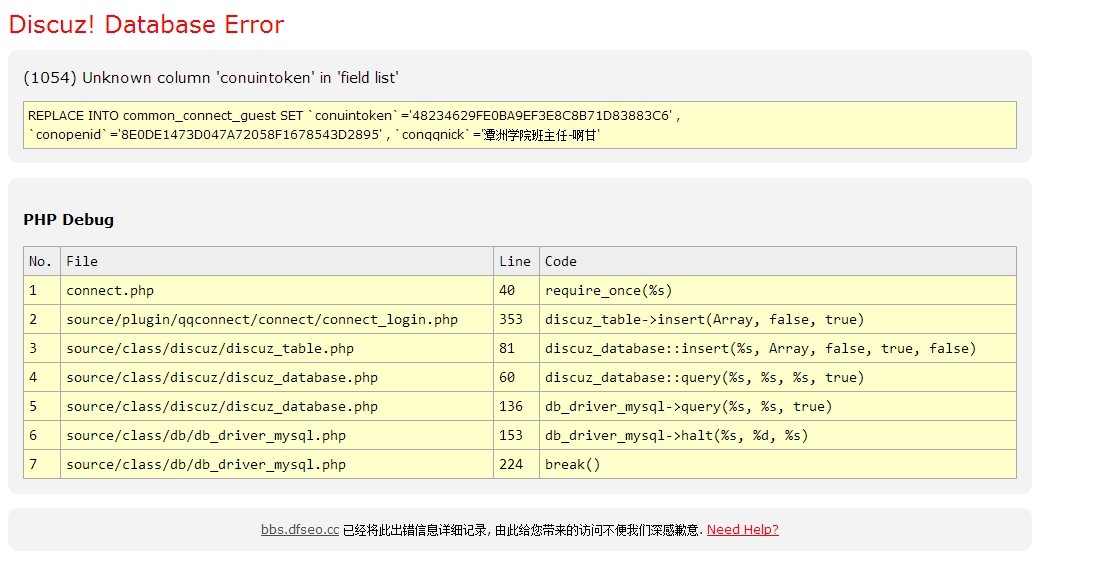Click the File column header

[82, 262]
